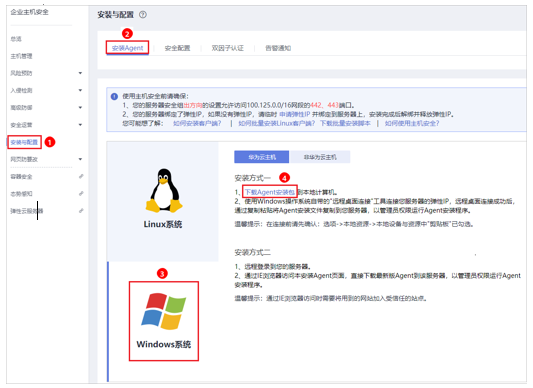
Task: Select the 非华为云主机 toggle button
Action: point(320,157)
